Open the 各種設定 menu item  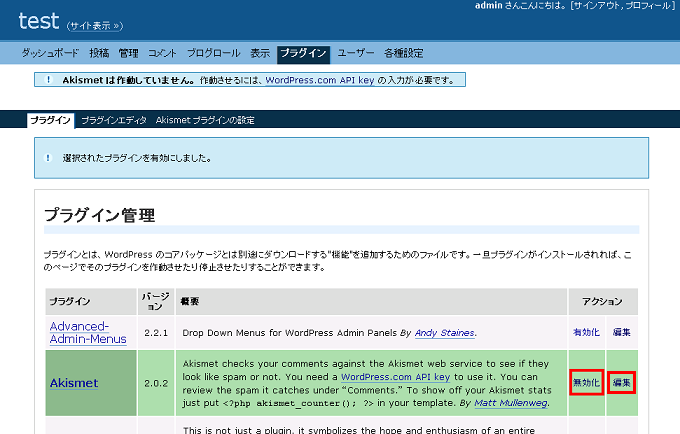[403, 53]
